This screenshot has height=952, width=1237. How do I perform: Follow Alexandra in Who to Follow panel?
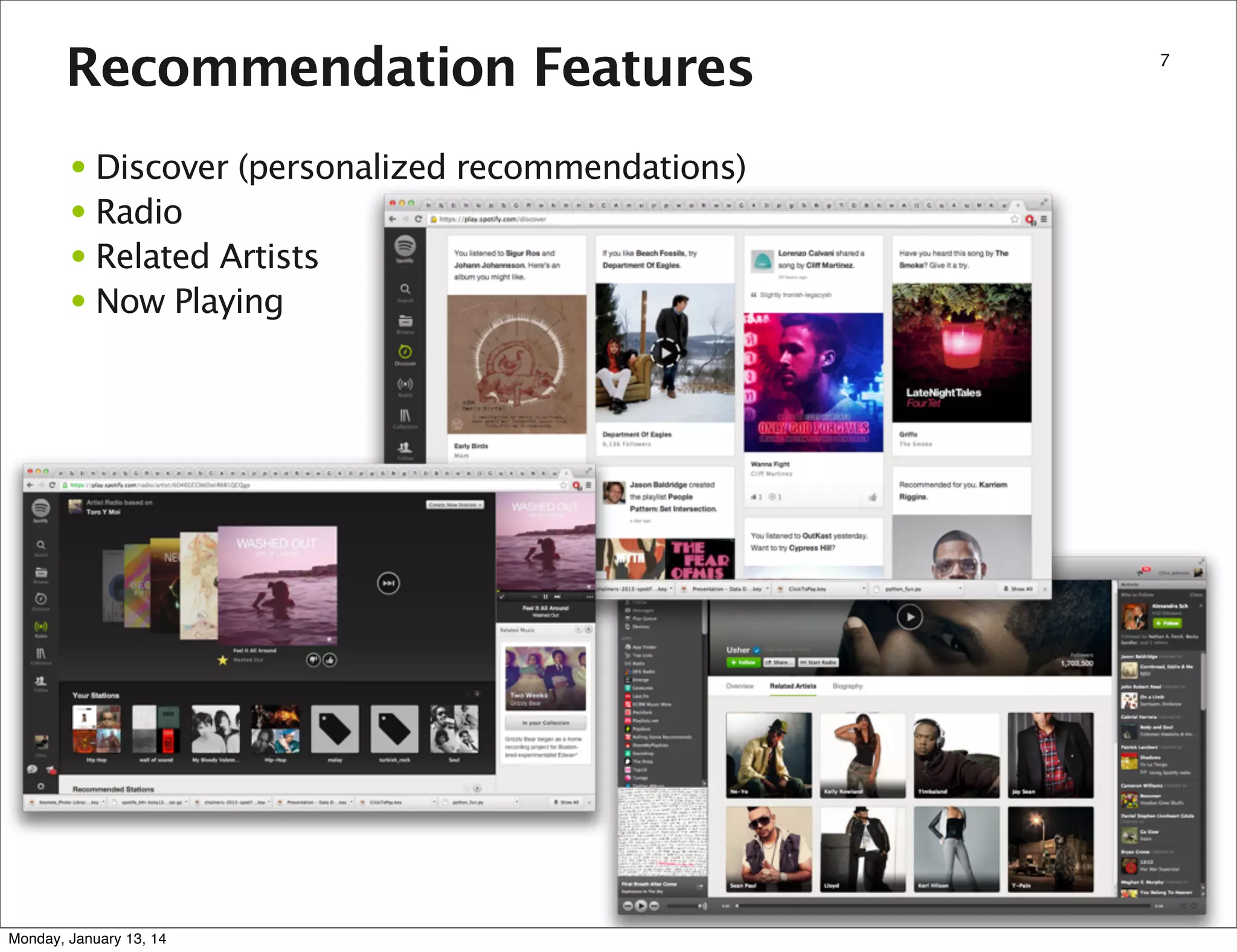tap(1167, 623)
